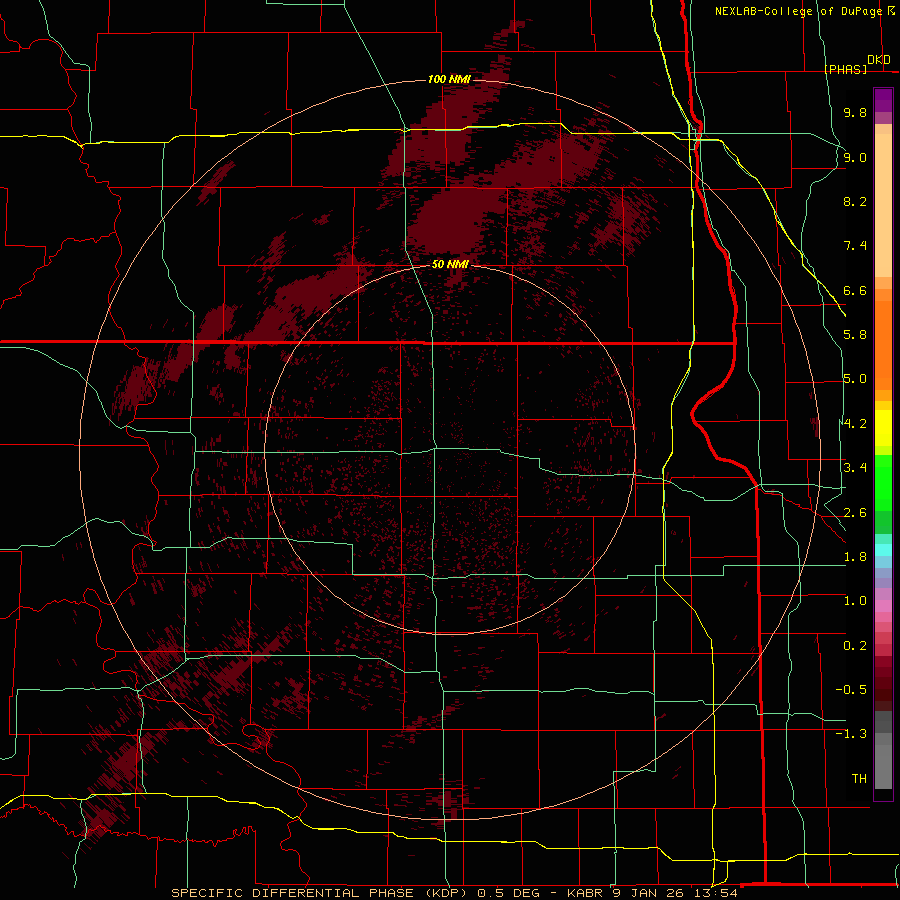Click the yellow segment of the color bar

tap(883, 428)
